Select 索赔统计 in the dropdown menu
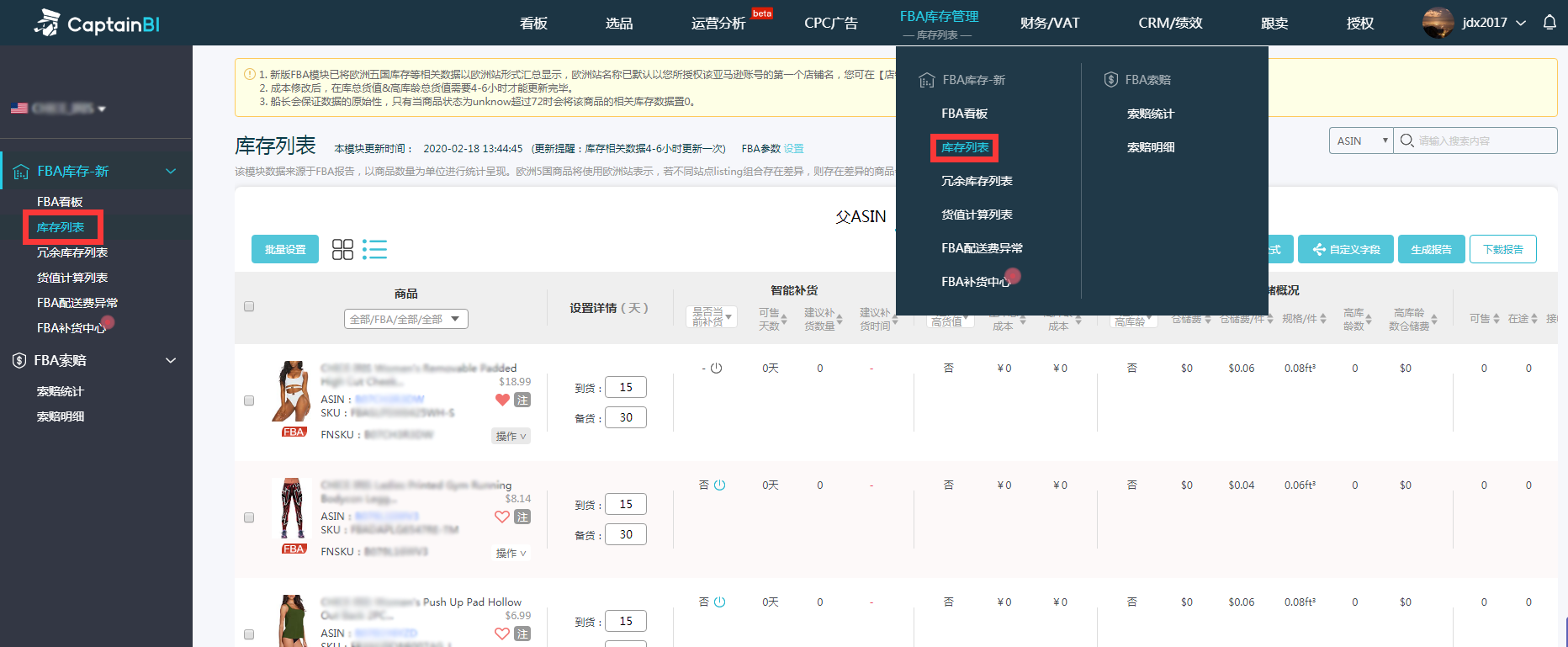This screenshot has height=647, width=1568. 1151,114
